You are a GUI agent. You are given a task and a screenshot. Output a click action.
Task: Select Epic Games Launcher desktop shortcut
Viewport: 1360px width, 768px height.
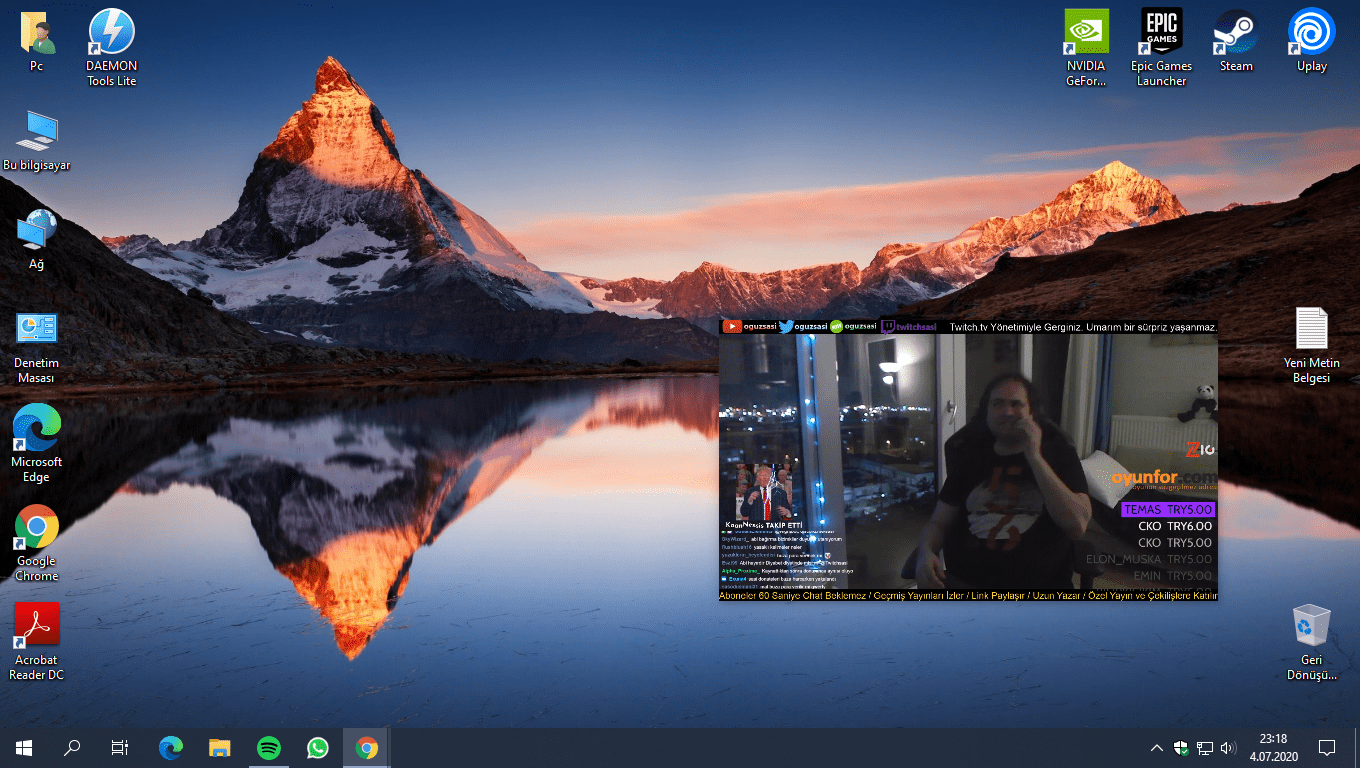(1161, 47)
